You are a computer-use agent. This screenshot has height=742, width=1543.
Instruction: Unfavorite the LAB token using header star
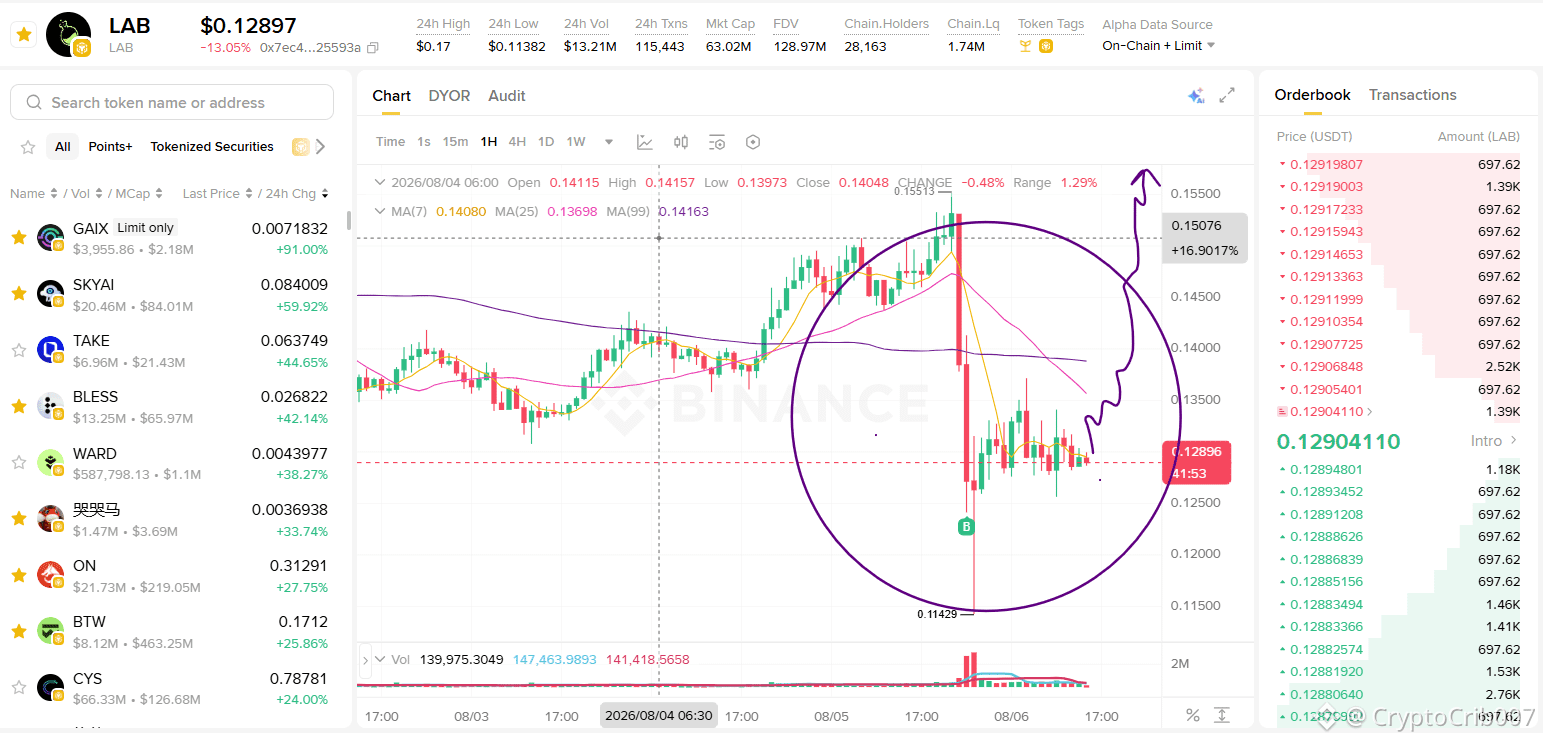coord(24,34)
